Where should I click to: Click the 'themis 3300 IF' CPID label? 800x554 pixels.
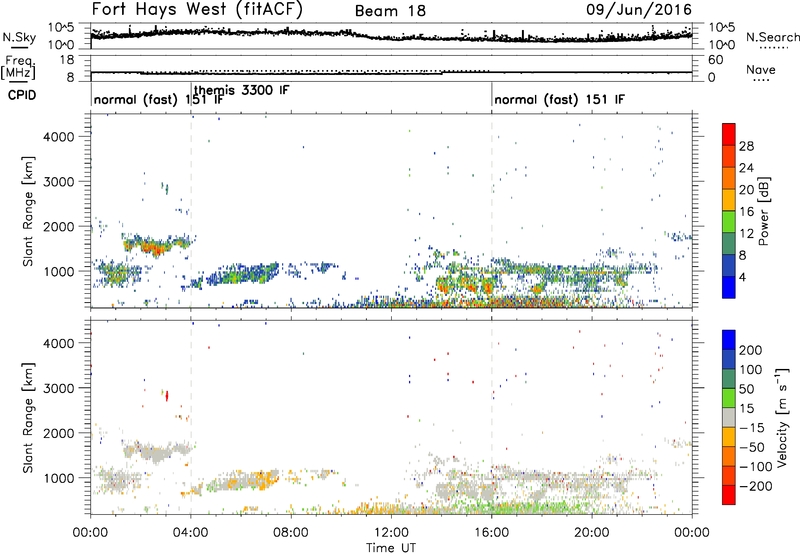point(241,90)
